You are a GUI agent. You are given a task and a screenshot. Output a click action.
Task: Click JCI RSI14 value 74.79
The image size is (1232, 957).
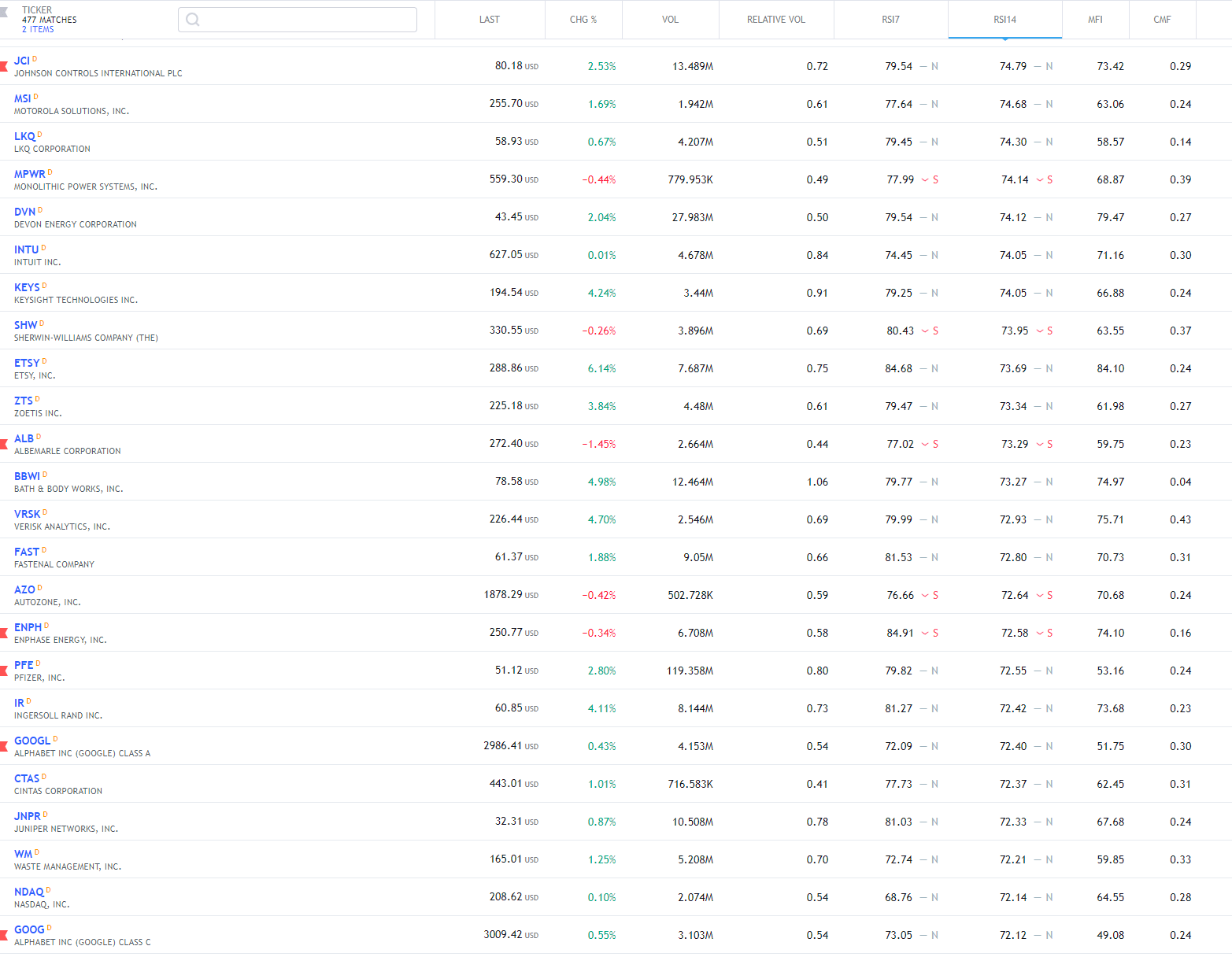(1013, 66)
